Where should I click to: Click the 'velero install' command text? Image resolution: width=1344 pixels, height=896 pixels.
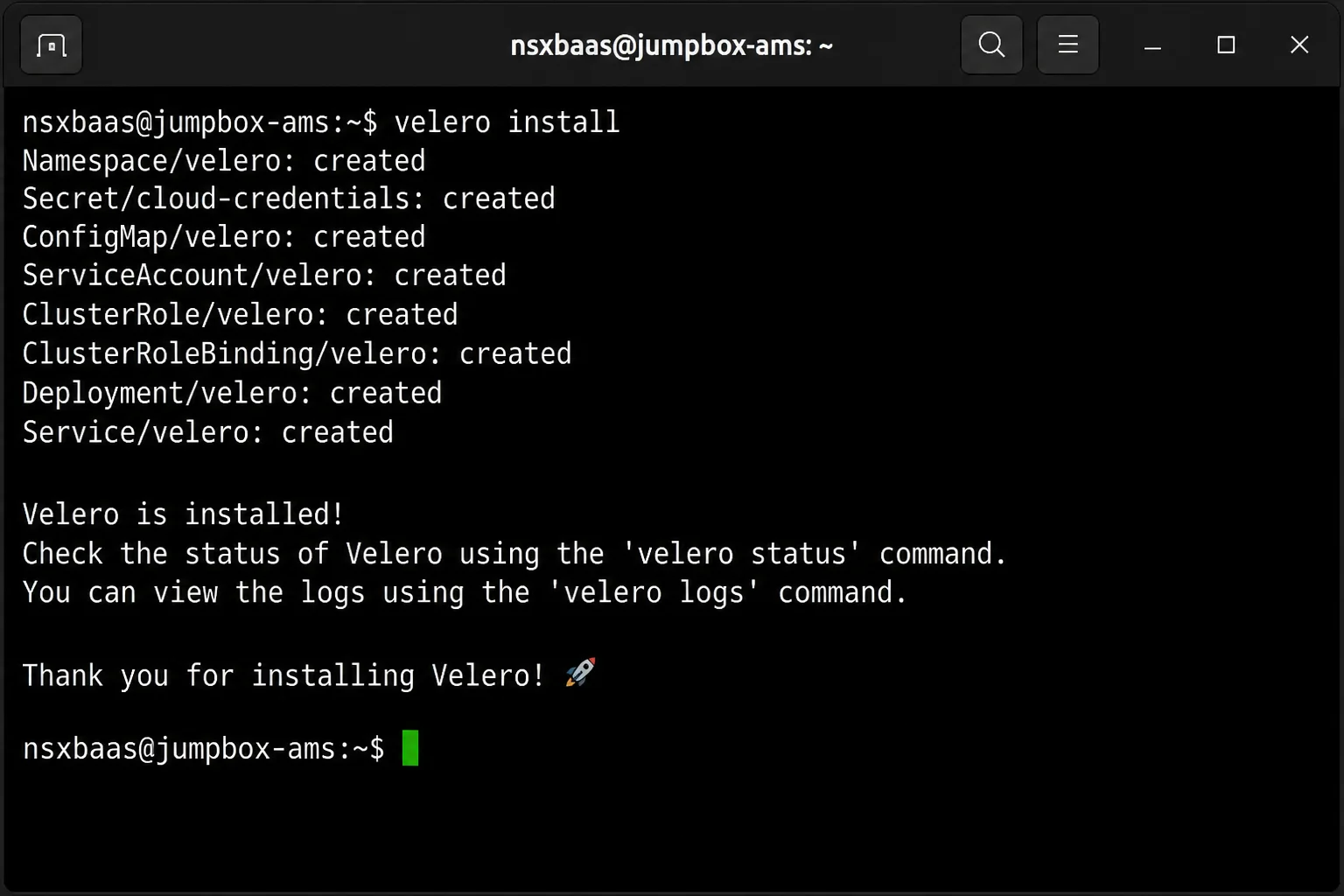507,122
